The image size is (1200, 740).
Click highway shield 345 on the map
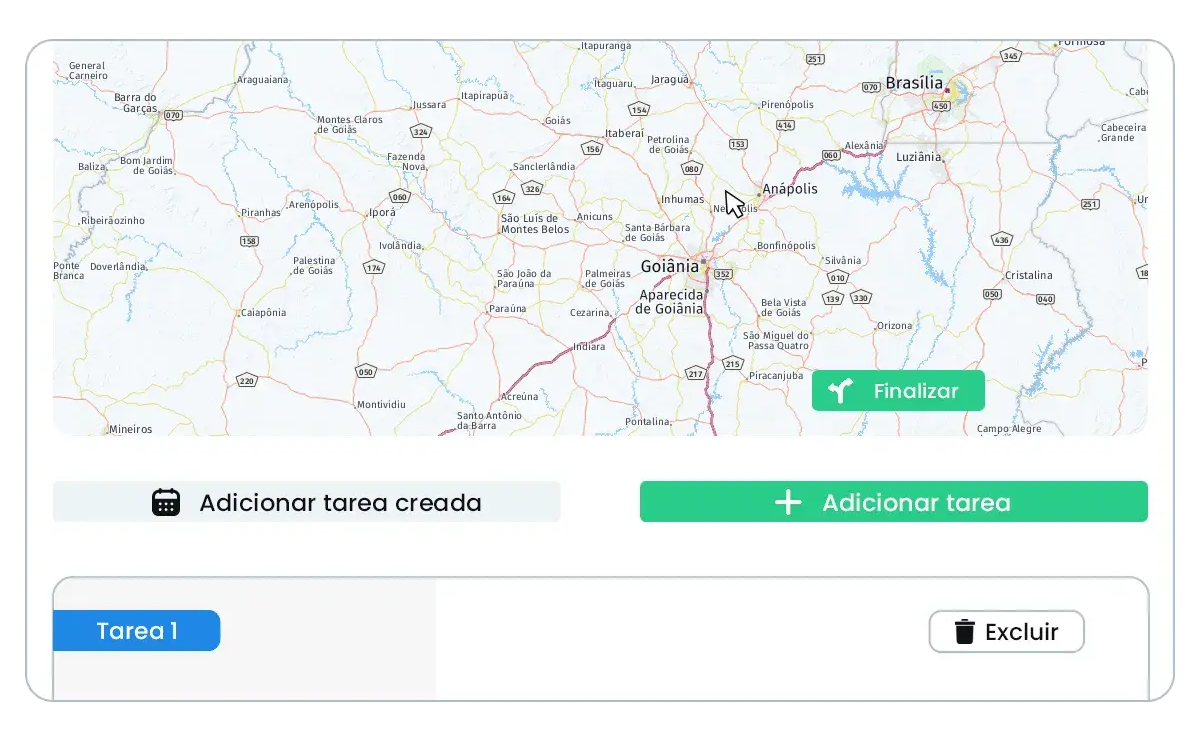pos(1011,56)
